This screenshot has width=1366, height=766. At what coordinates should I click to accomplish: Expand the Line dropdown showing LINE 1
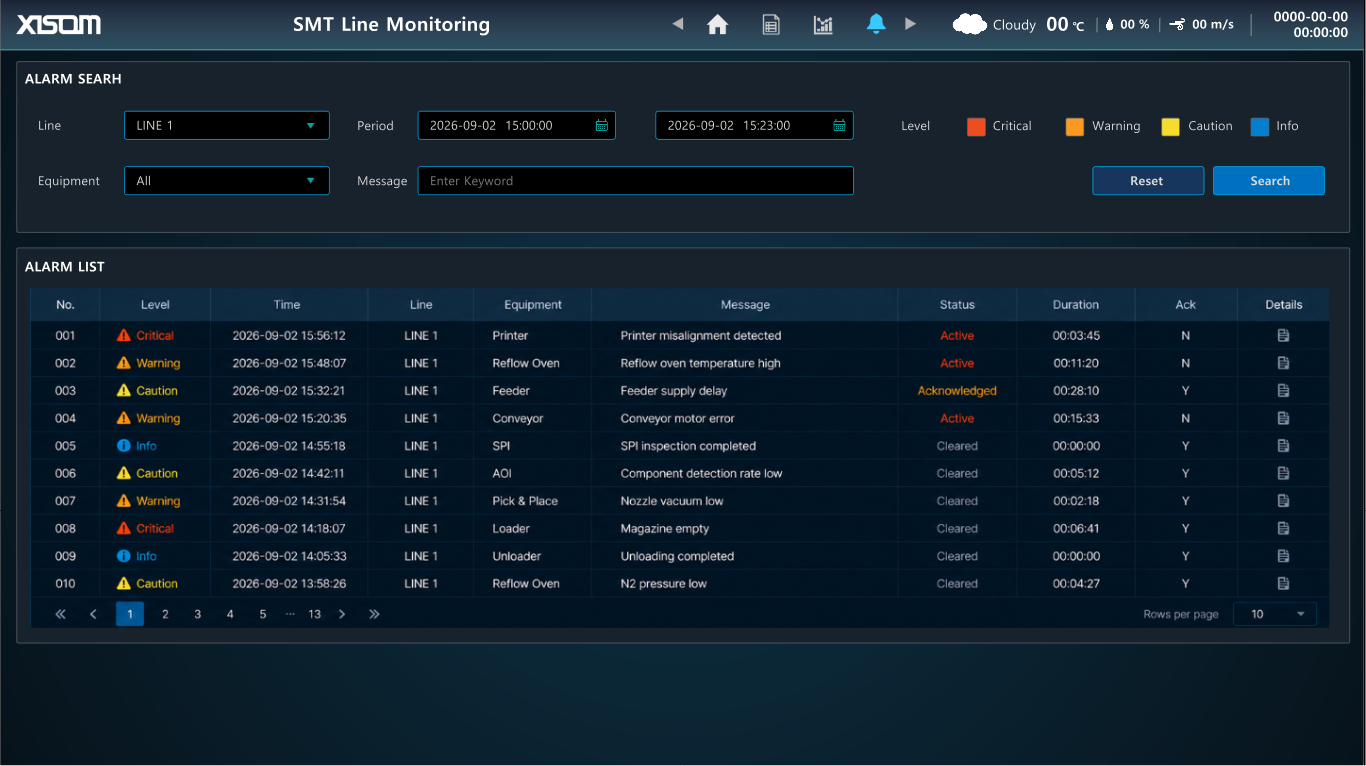(227, 125)
